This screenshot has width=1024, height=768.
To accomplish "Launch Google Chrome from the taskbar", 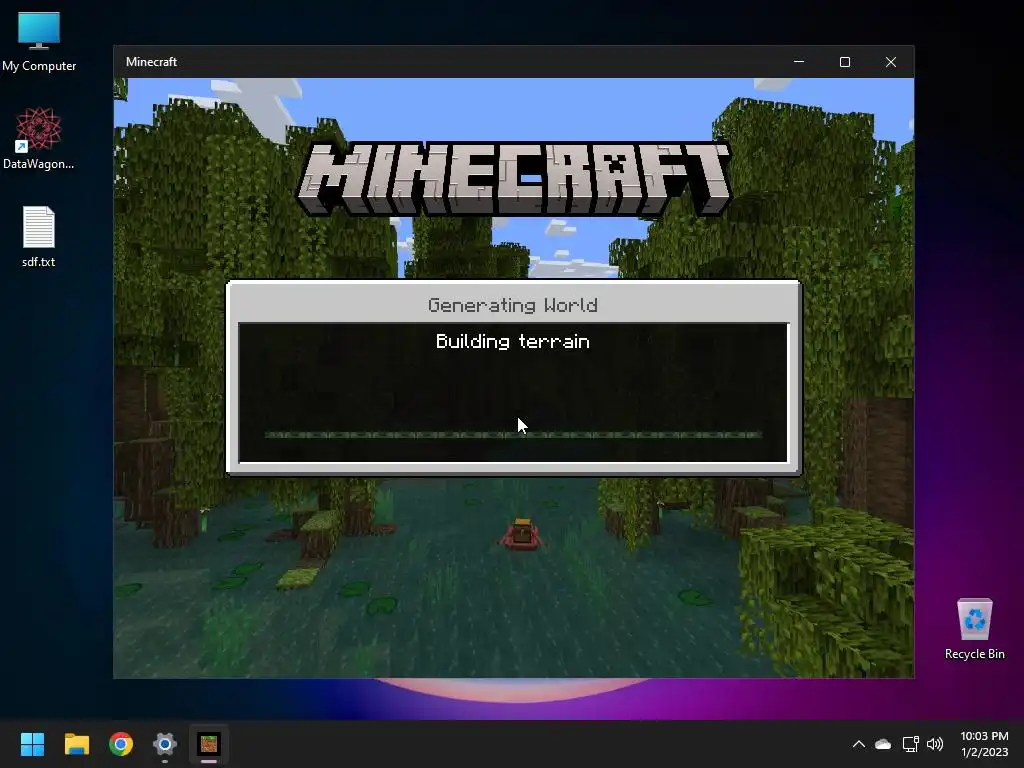I will point(121,744).
